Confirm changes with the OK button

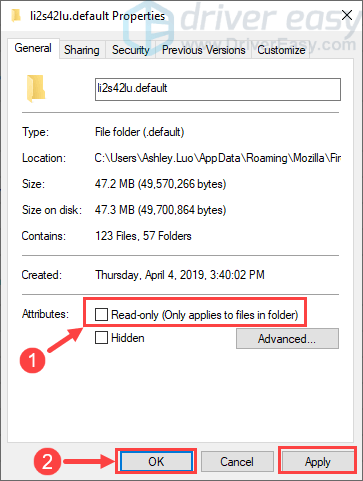click(x=156, y=462)
